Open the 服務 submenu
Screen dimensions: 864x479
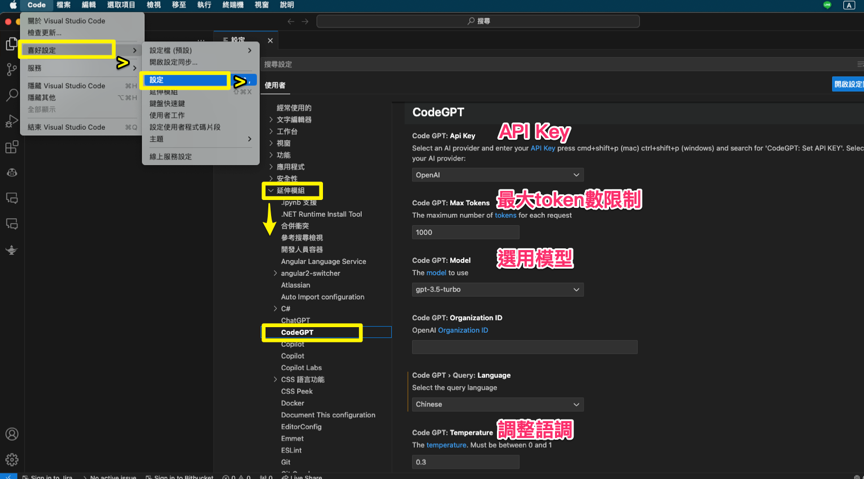tap(82, 68)
